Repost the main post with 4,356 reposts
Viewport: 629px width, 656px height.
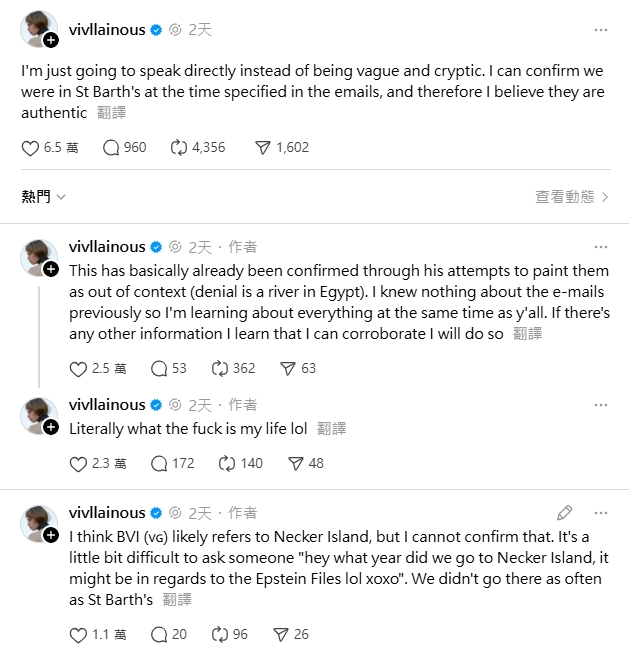point(180,148)
